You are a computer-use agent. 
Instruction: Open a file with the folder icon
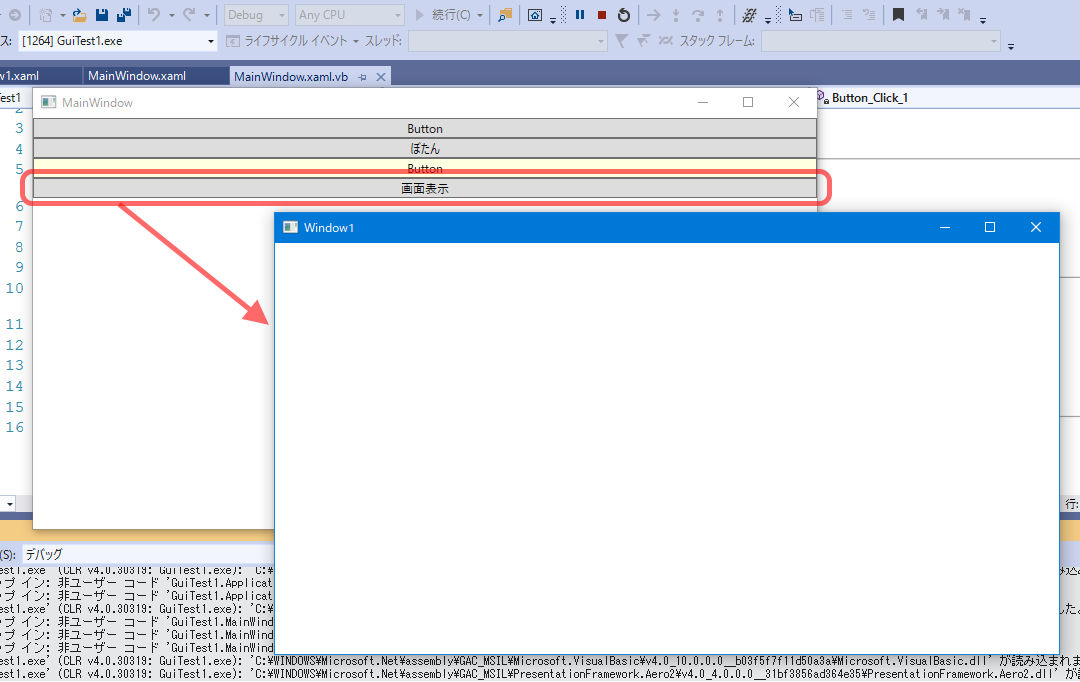(x=80, y=14)
